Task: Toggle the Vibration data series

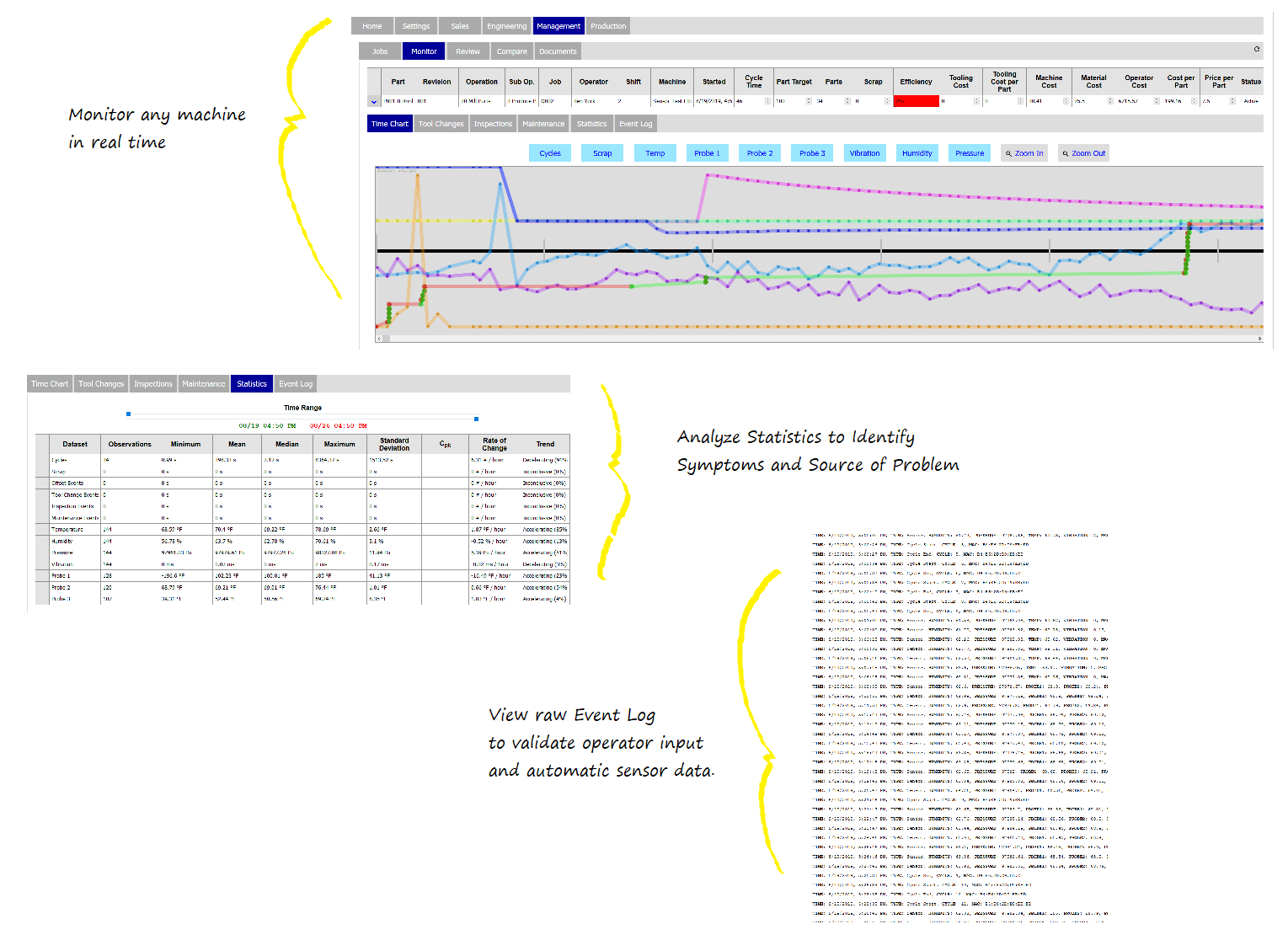Action: click(x=864, y=153)
